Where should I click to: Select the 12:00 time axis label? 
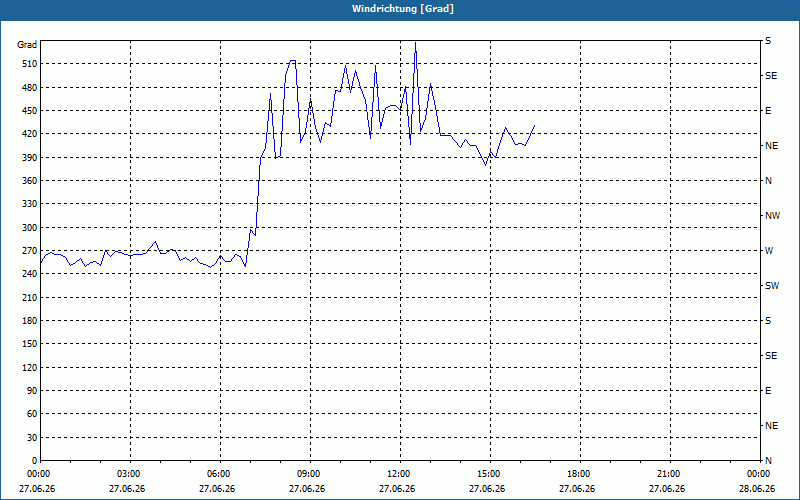click(x=397, y=474)
